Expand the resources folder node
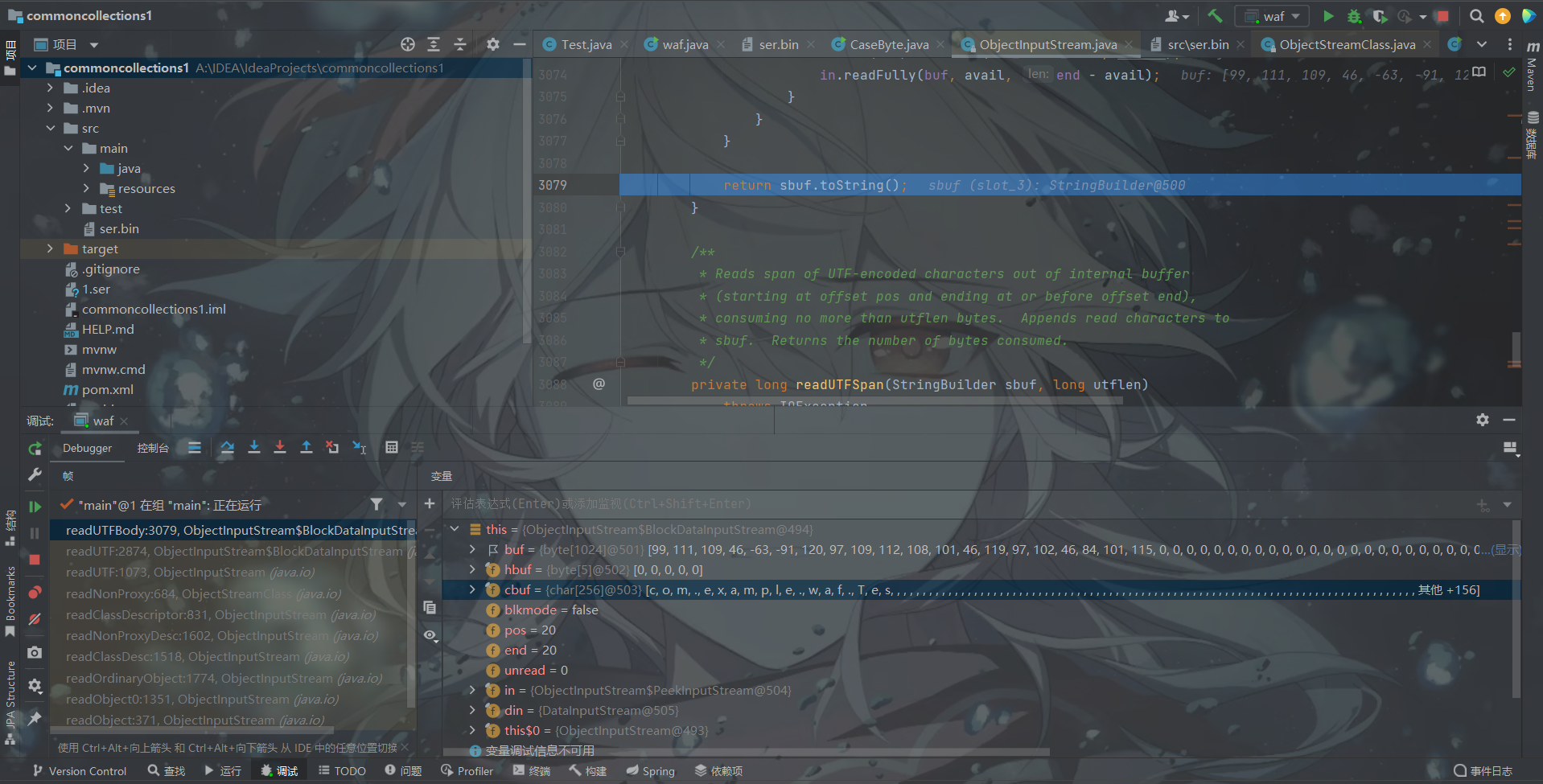 click(x=86, y=189)
